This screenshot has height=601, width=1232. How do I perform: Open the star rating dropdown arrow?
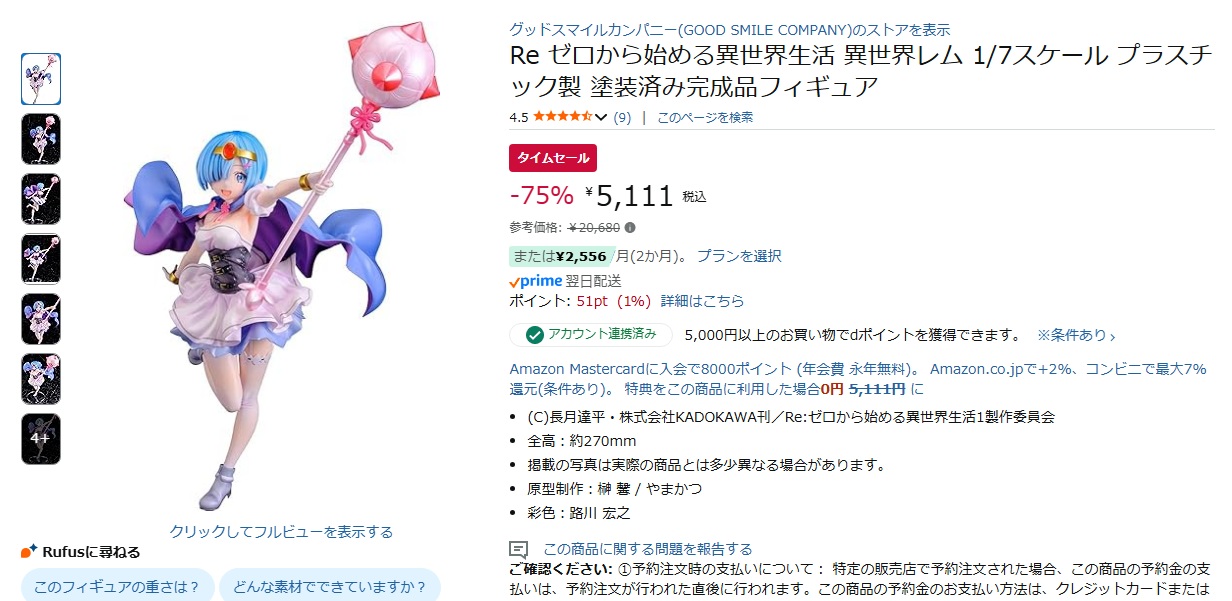[600, 117]
